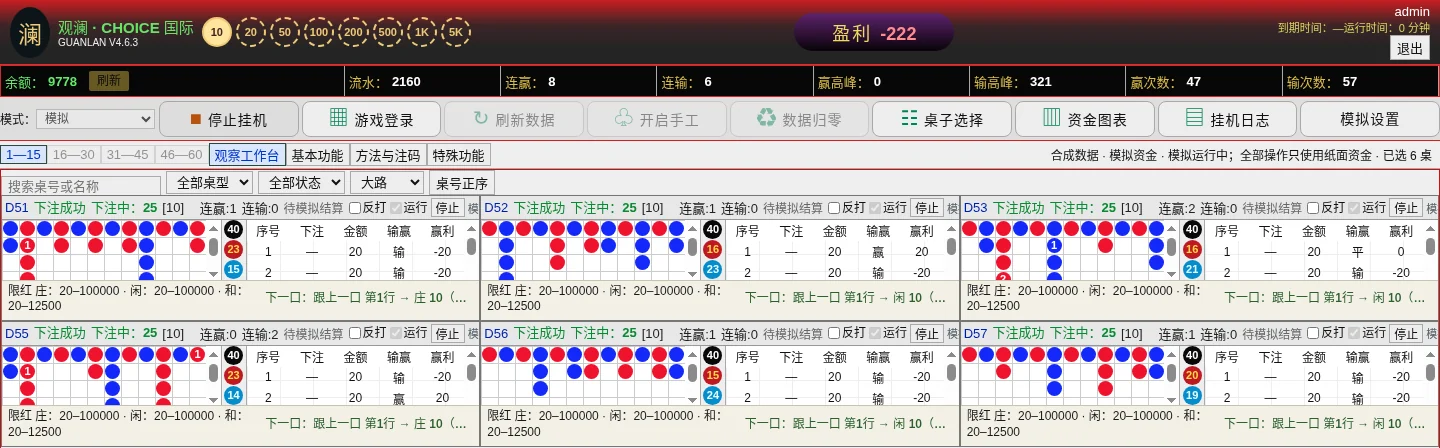Toggle 运行 checkbox for table D56
Viewport: 1440px width, 448px height.
pyautogui.click(x=875, y=334)
